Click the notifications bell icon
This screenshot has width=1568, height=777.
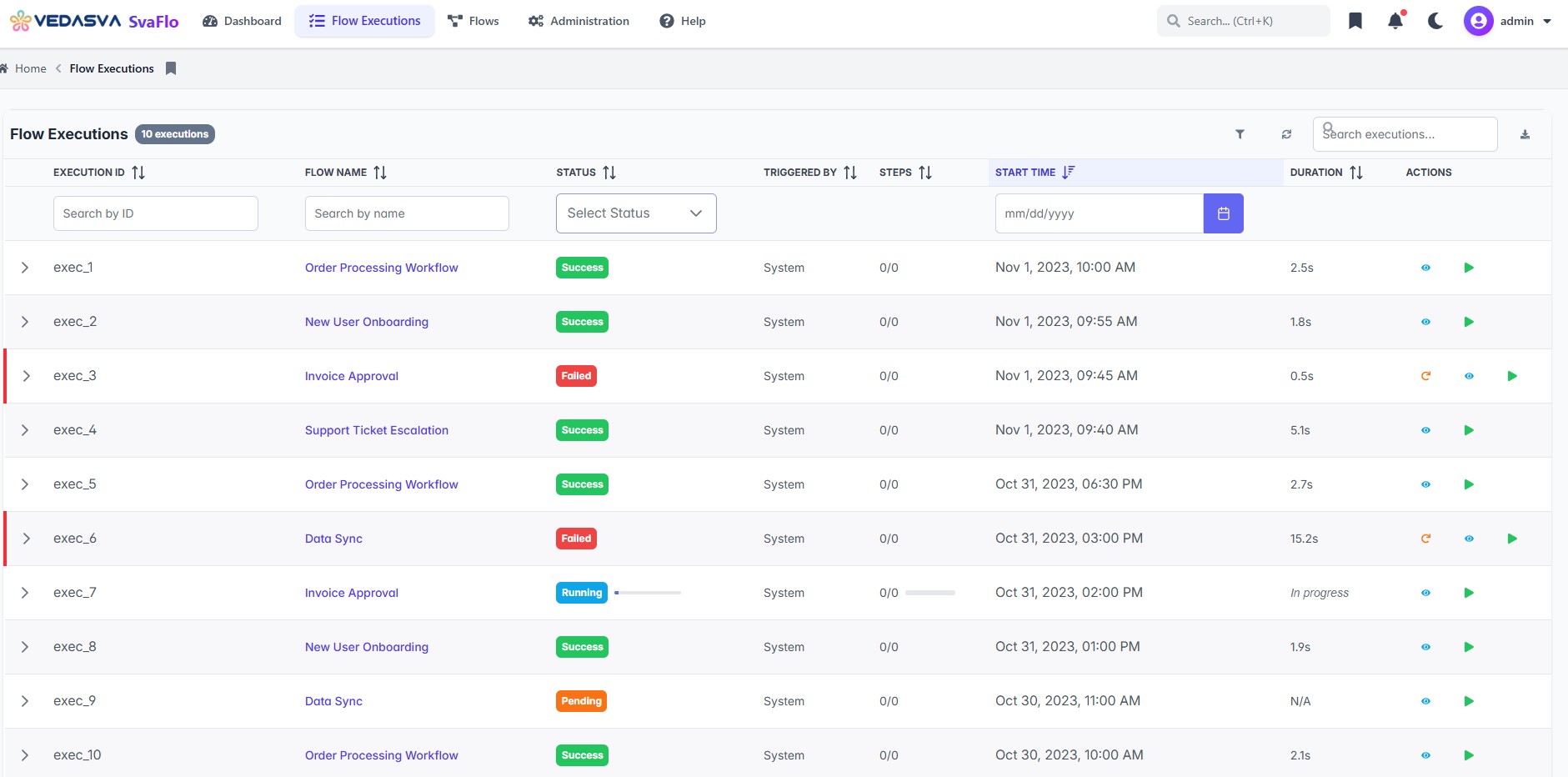1395,21
